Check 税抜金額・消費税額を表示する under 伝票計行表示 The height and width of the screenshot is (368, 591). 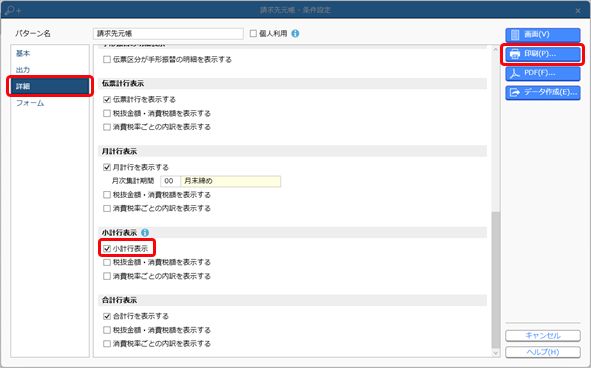107,113
